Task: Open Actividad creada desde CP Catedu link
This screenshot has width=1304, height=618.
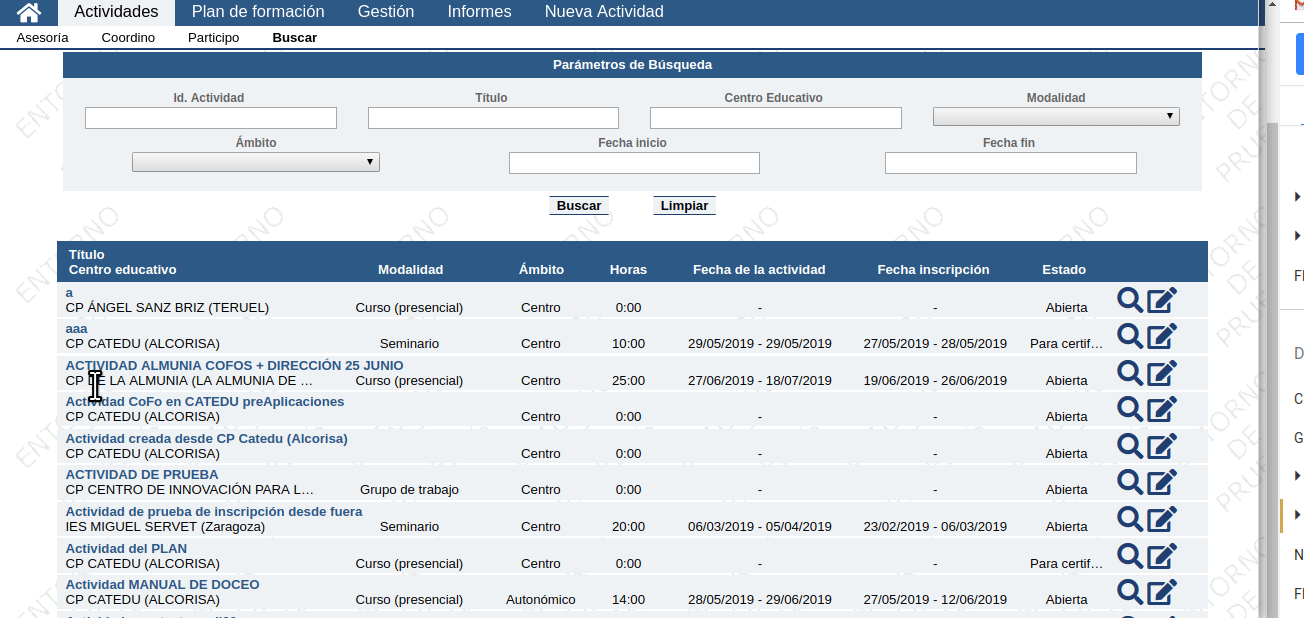Action: pos(207,439)
